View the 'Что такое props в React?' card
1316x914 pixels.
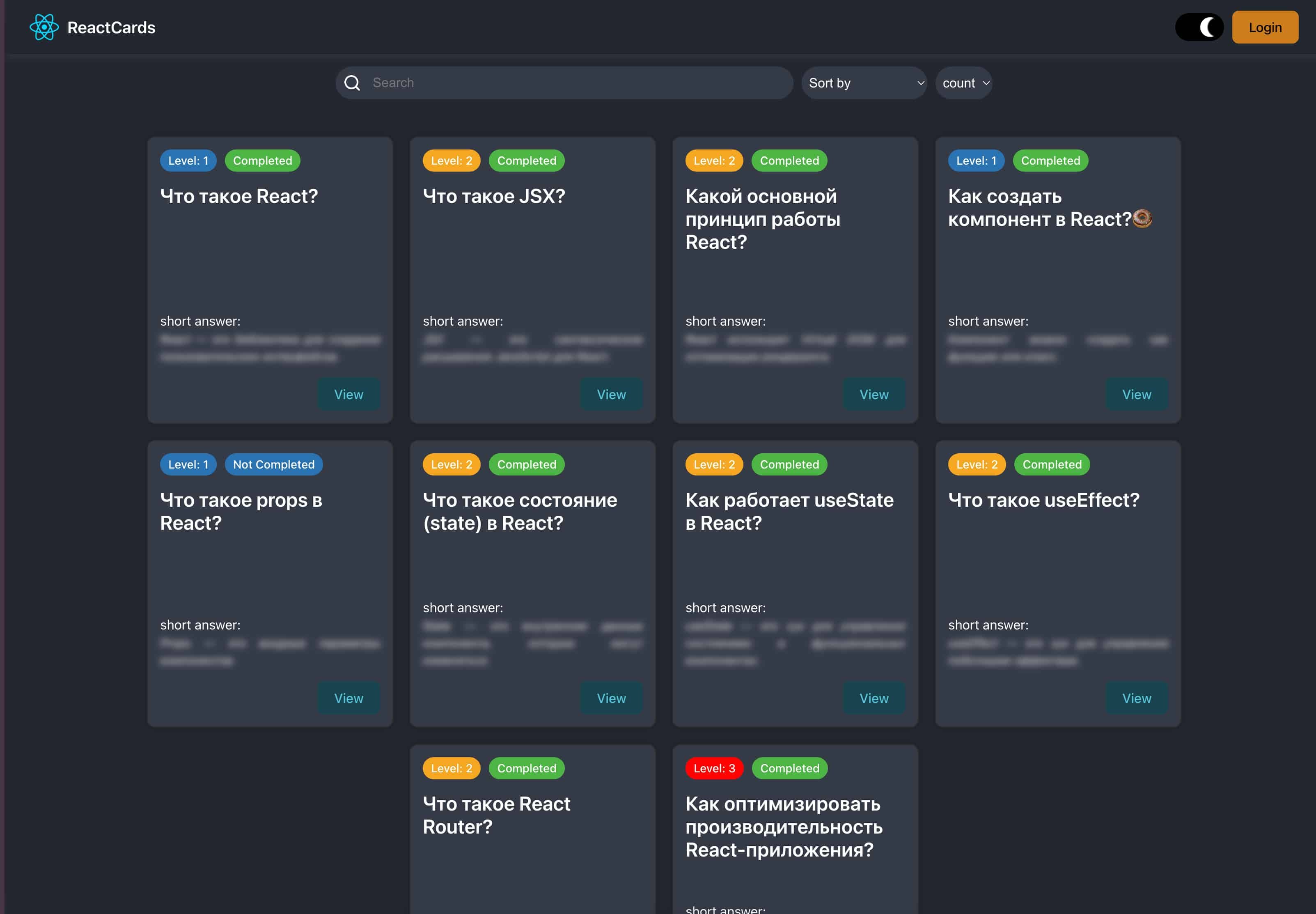click(x=348, y=698)
